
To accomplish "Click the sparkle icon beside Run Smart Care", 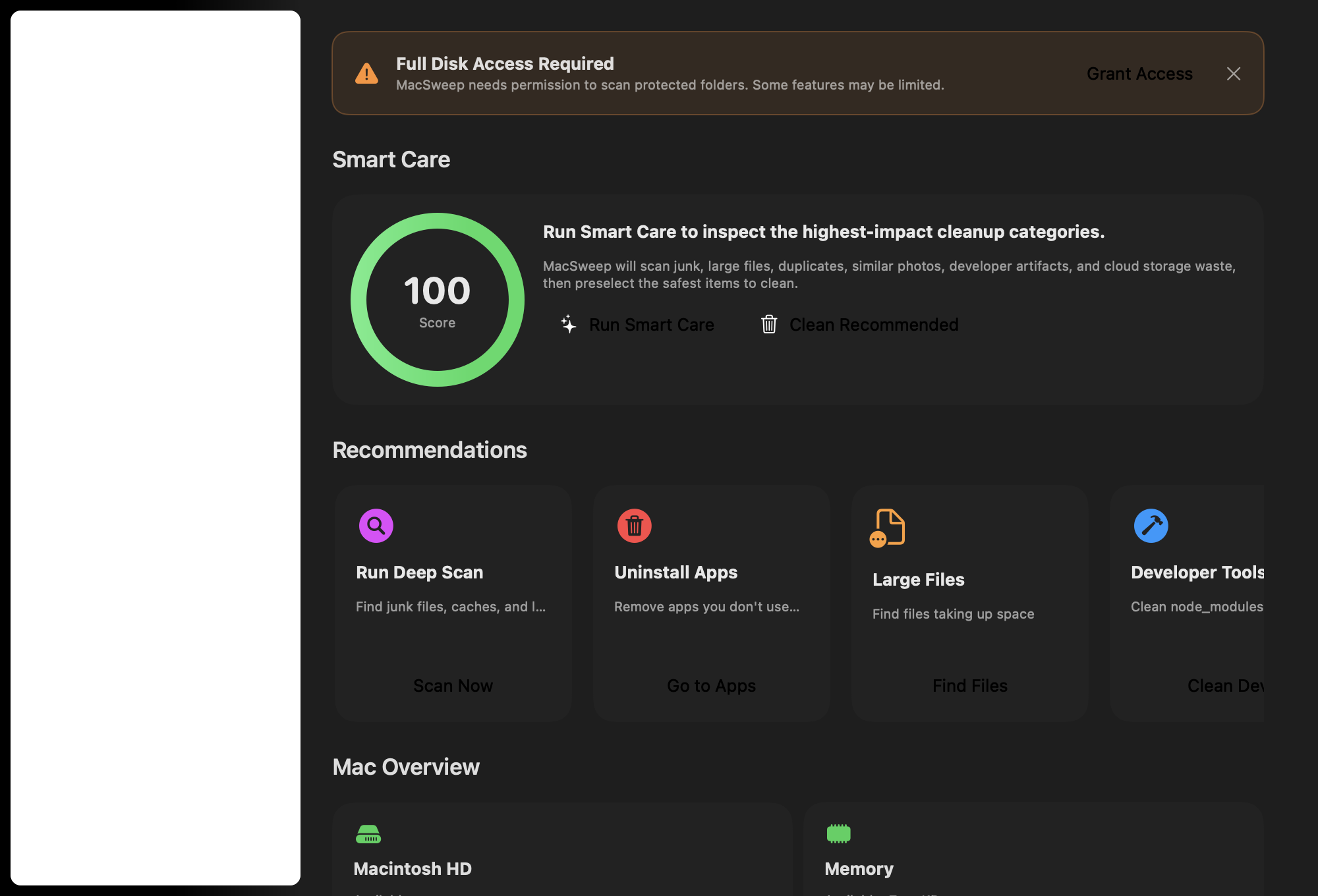I will point(569,324).
